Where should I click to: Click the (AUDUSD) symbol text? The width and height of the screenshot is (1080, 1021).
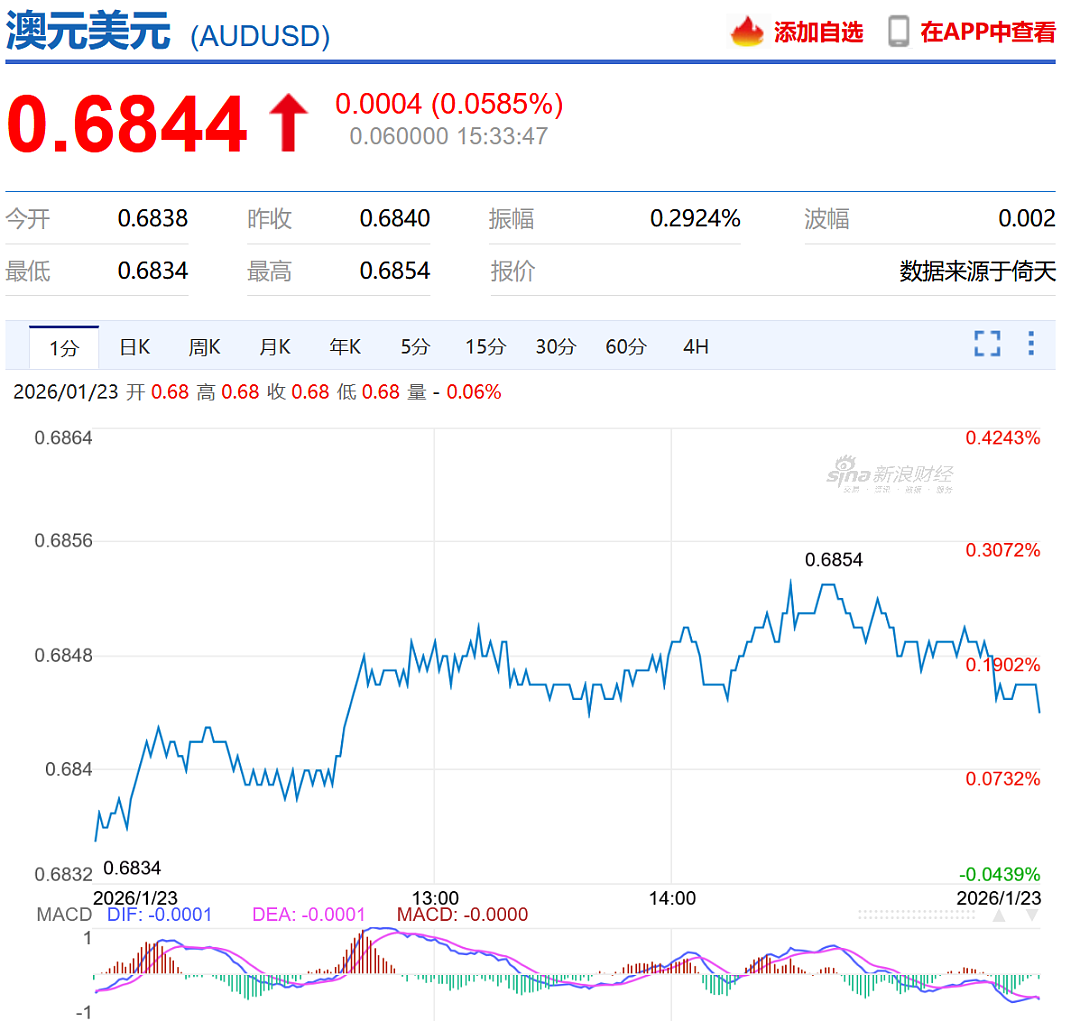[260, 36]
